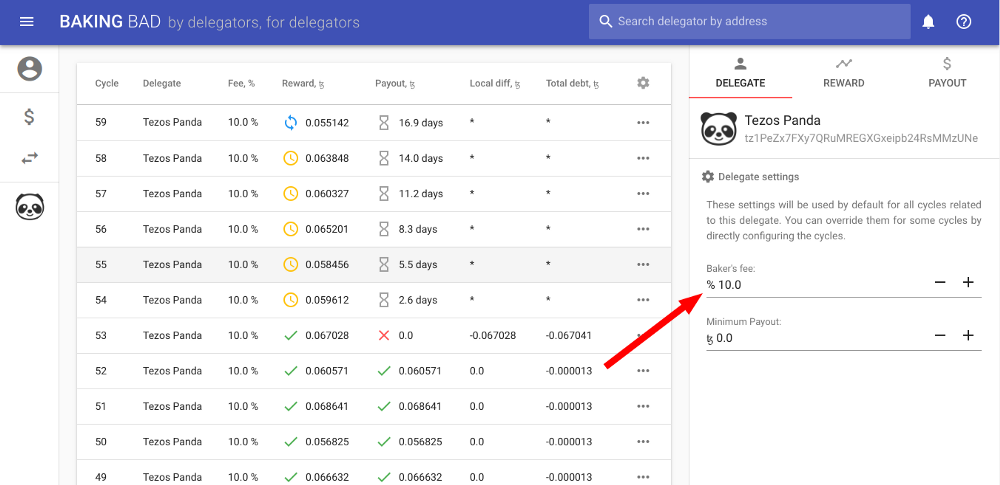Click the hourglass payout icon for cycle 59
The width and height of the screenshot is (1000, 485).
383,123
